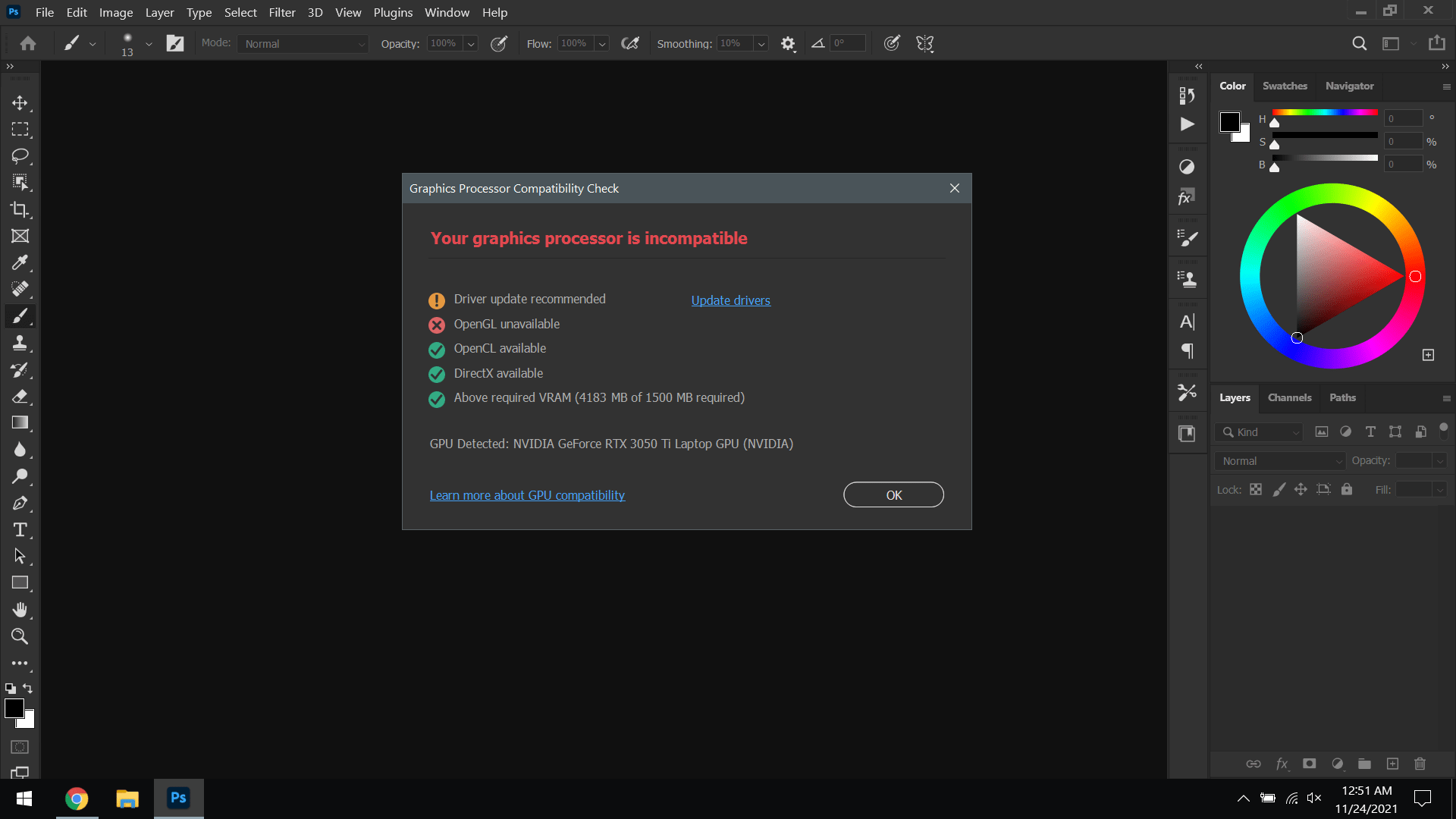Image resolution: width=1456 pixels, height=819 pixels.
Task: Switch to the Channels tab
Action: [x=1290, y=397]
